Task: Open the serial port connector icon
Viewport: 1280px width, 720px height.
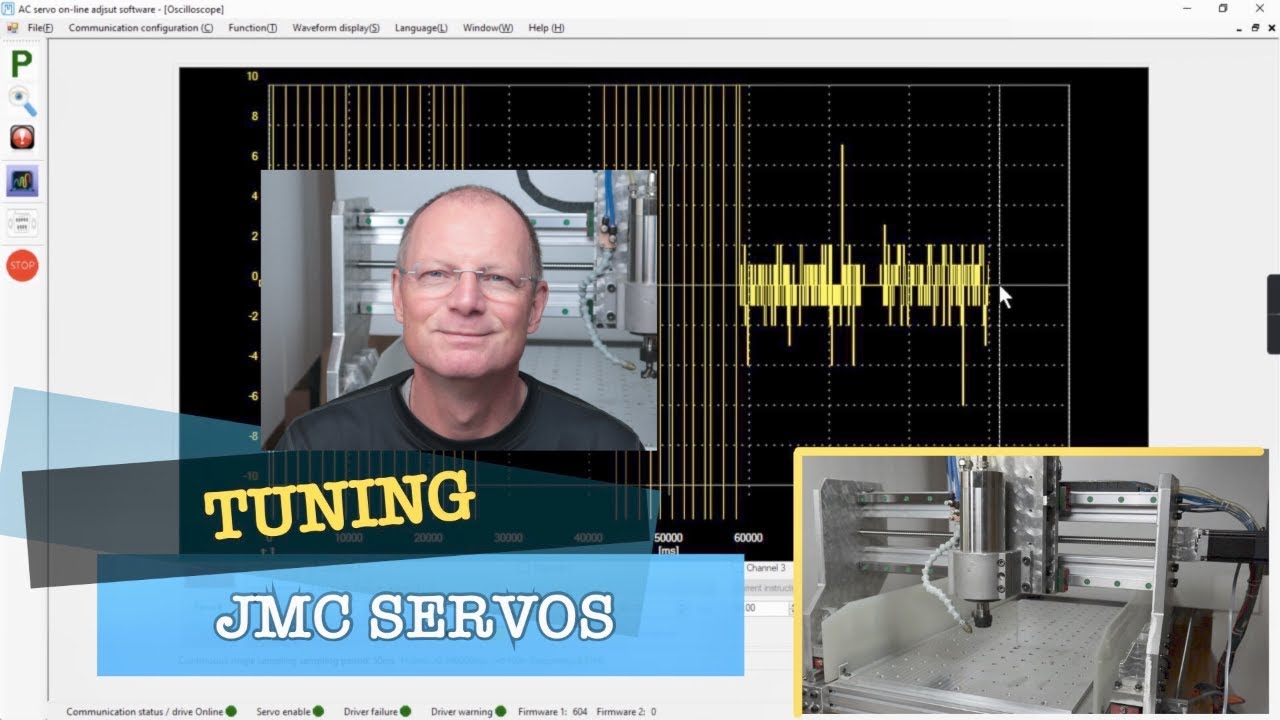Action: (21, 222)
